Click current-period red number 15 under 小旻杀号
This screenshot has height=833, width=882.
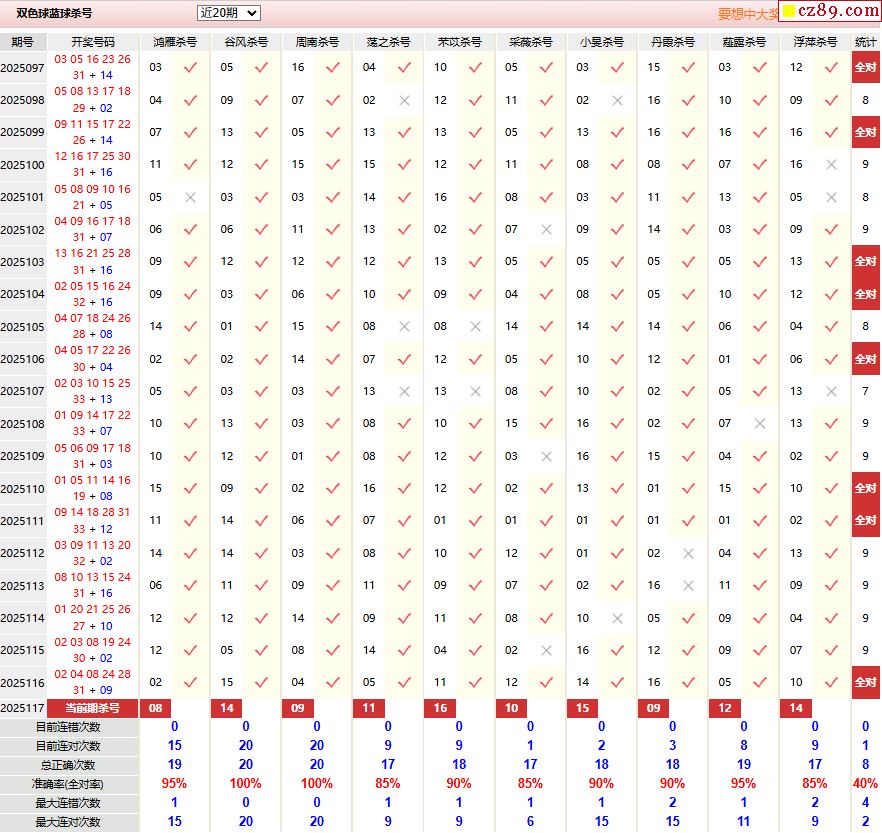tap(582, 708)
